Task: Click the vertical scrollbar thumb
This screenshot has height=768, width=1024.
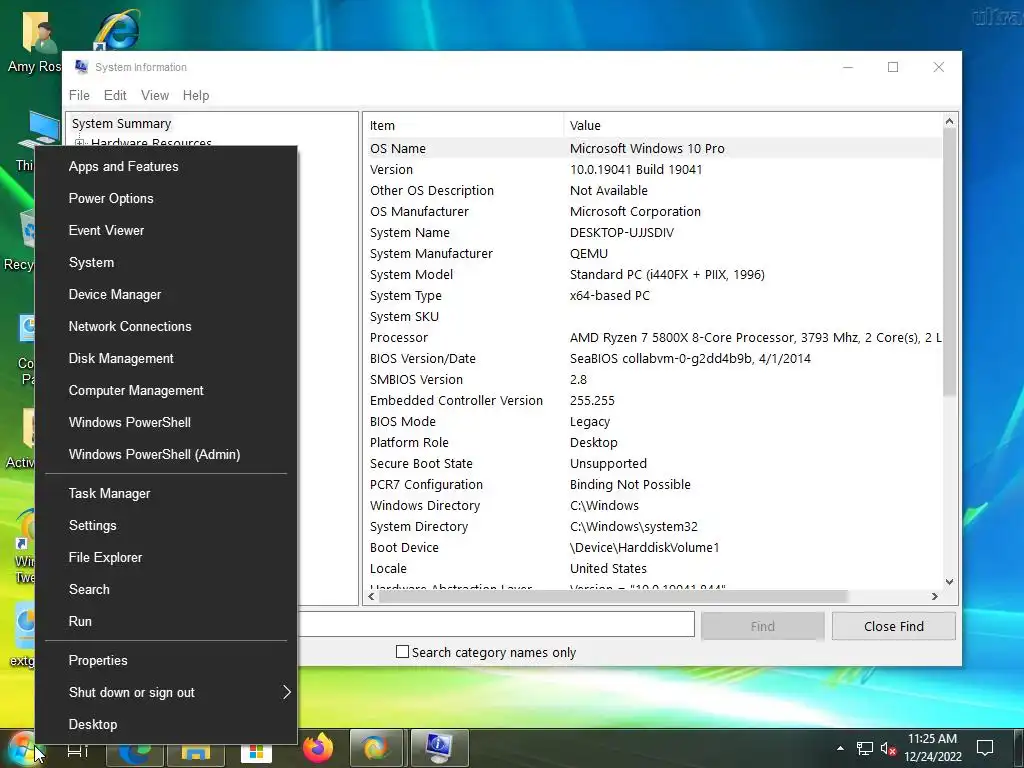Action: click(950, 263)
